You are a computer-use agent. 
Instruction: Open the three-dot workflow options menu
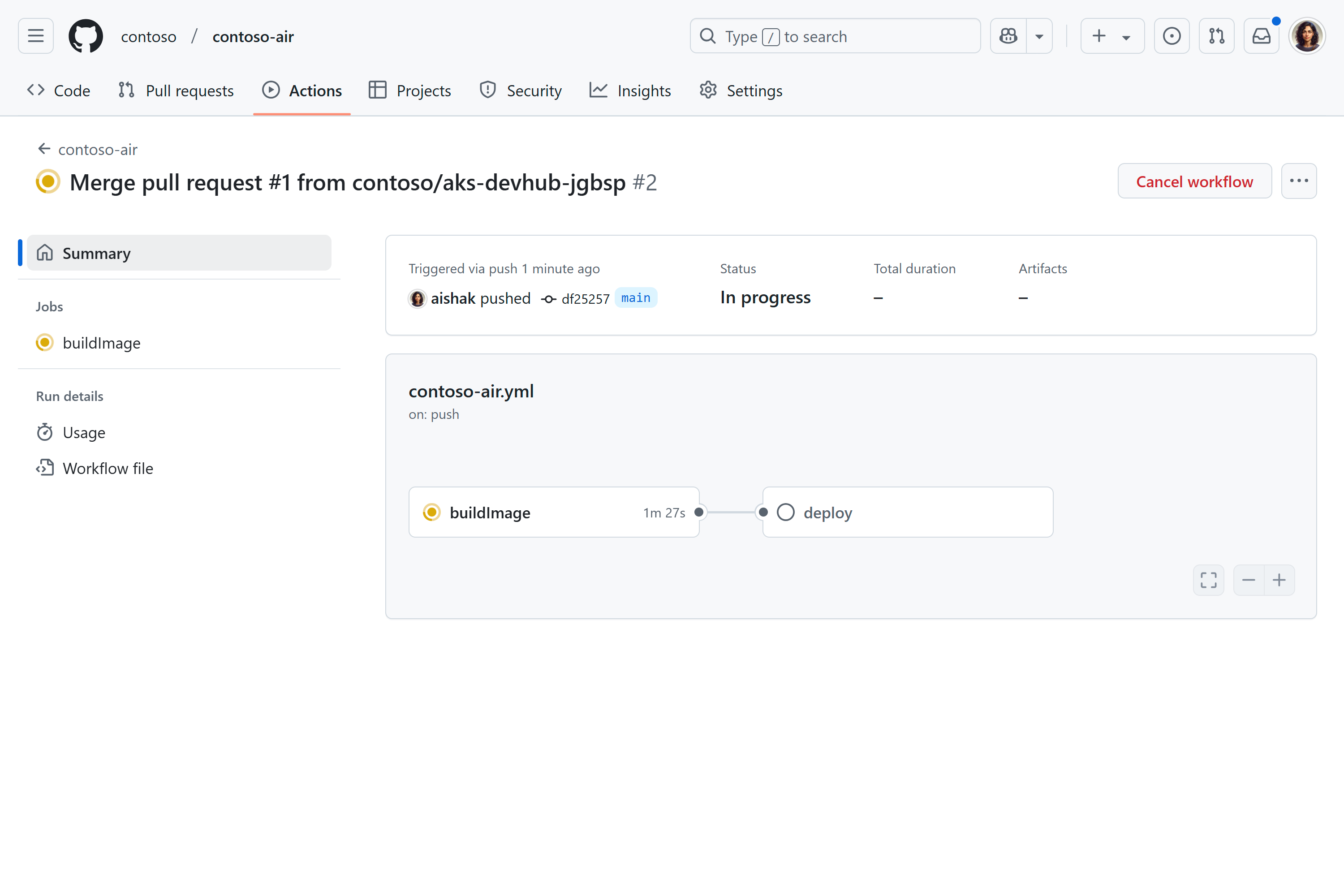pos(1298,181)
